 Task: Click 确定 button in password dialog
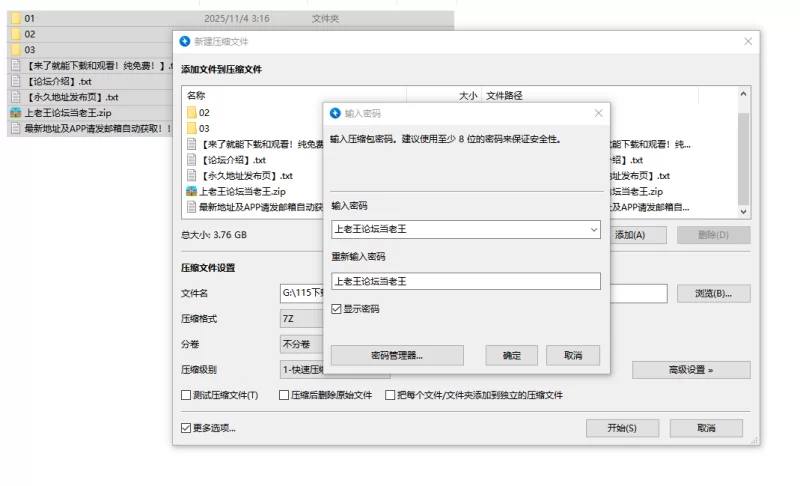512,355
